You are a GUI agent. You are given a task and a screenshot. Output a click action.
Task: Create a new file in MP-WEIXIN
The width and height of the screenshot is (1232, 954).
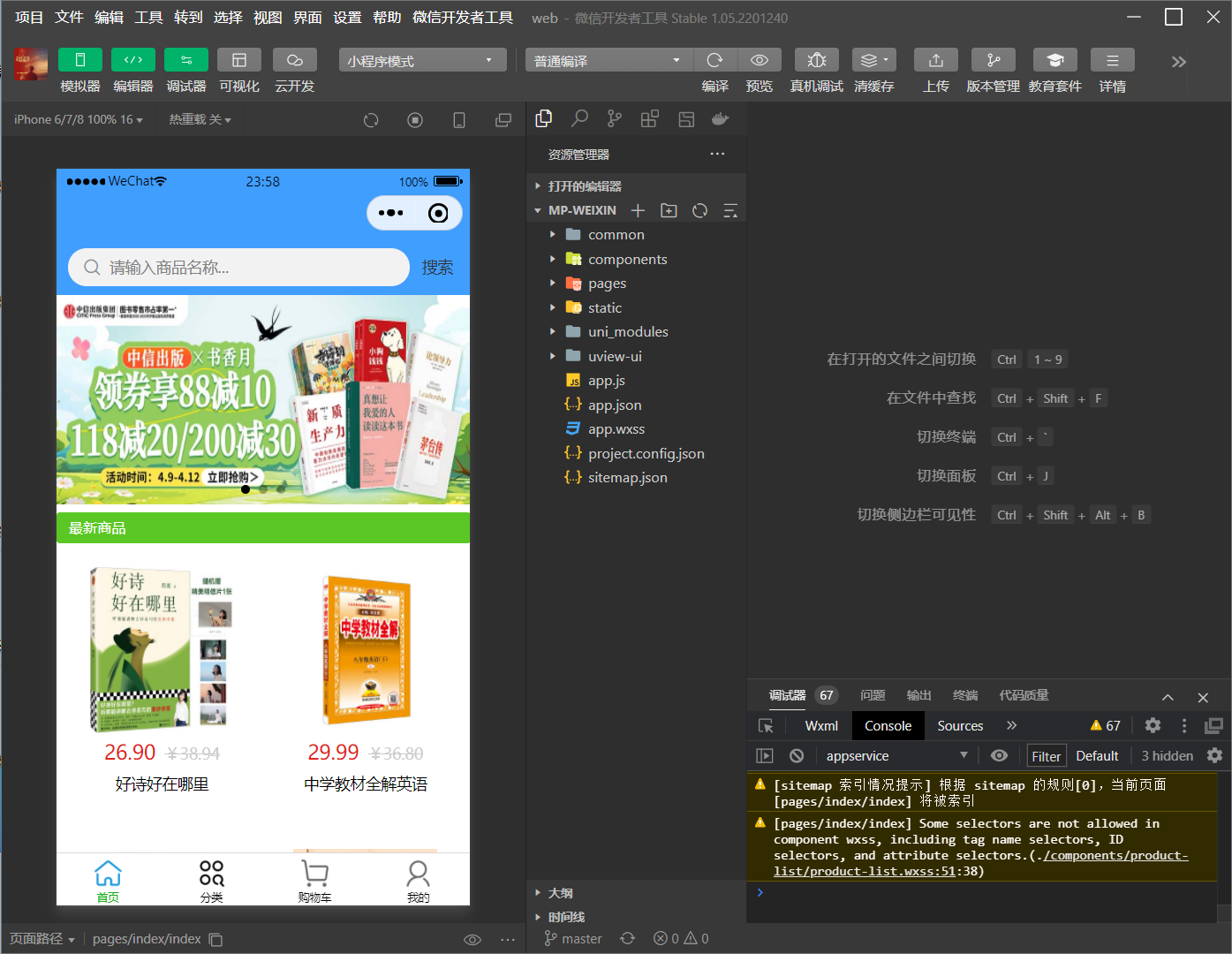(639, 210)
